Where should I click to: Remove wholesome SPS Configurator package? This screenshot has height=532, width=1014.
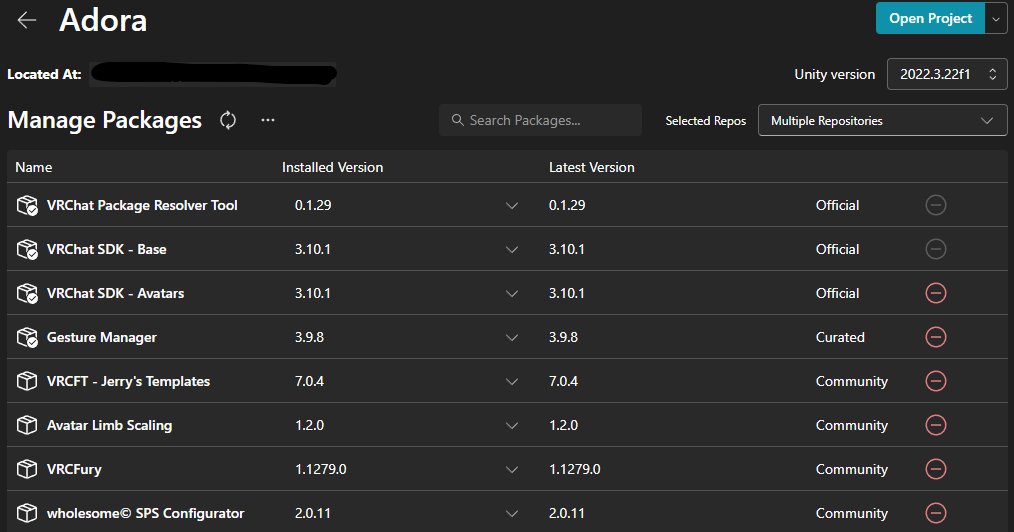tap(936, 513)
